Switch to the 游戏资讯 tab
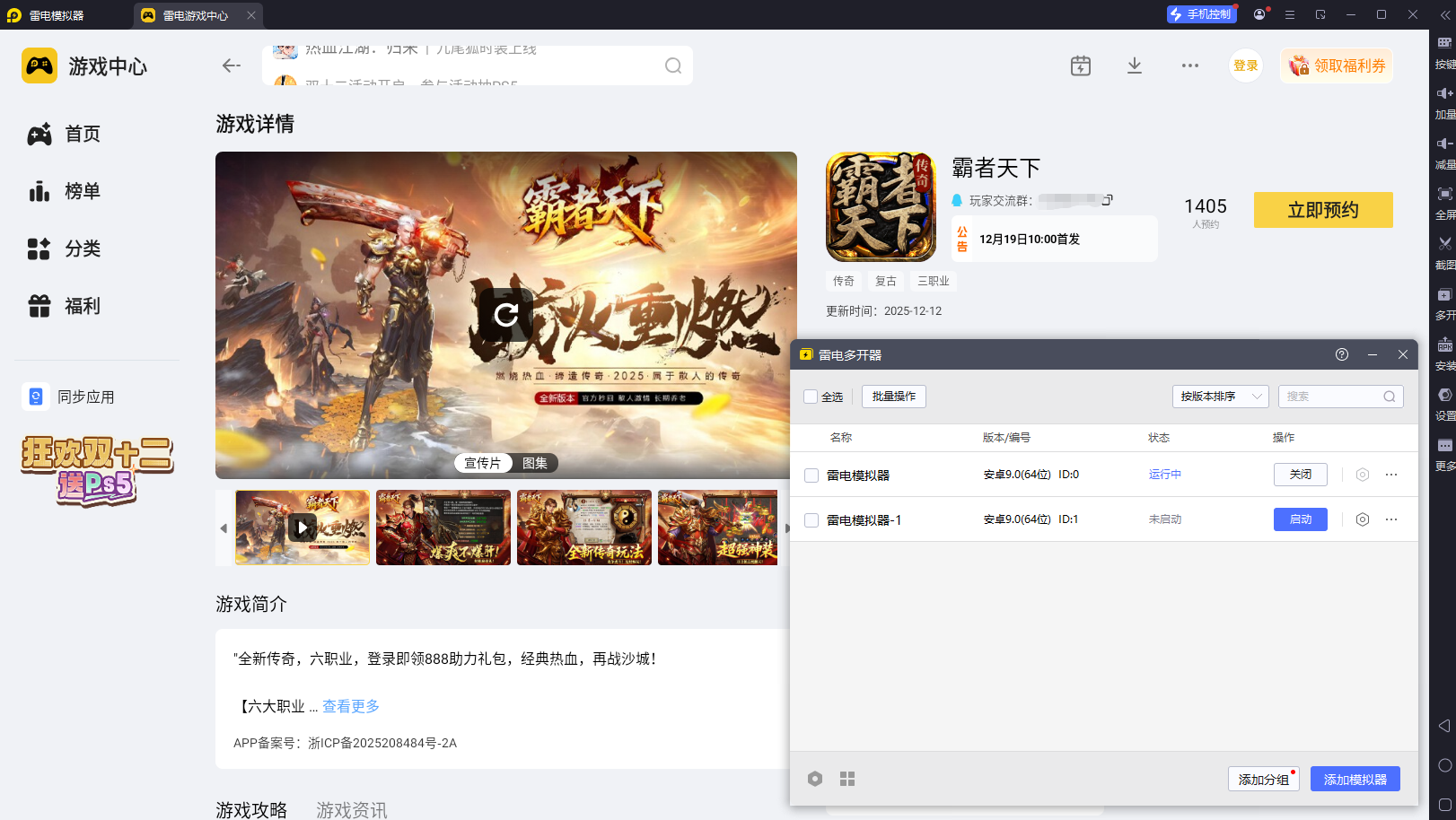The width and height of the screenshot is (1456, 820). pos(352,809)
